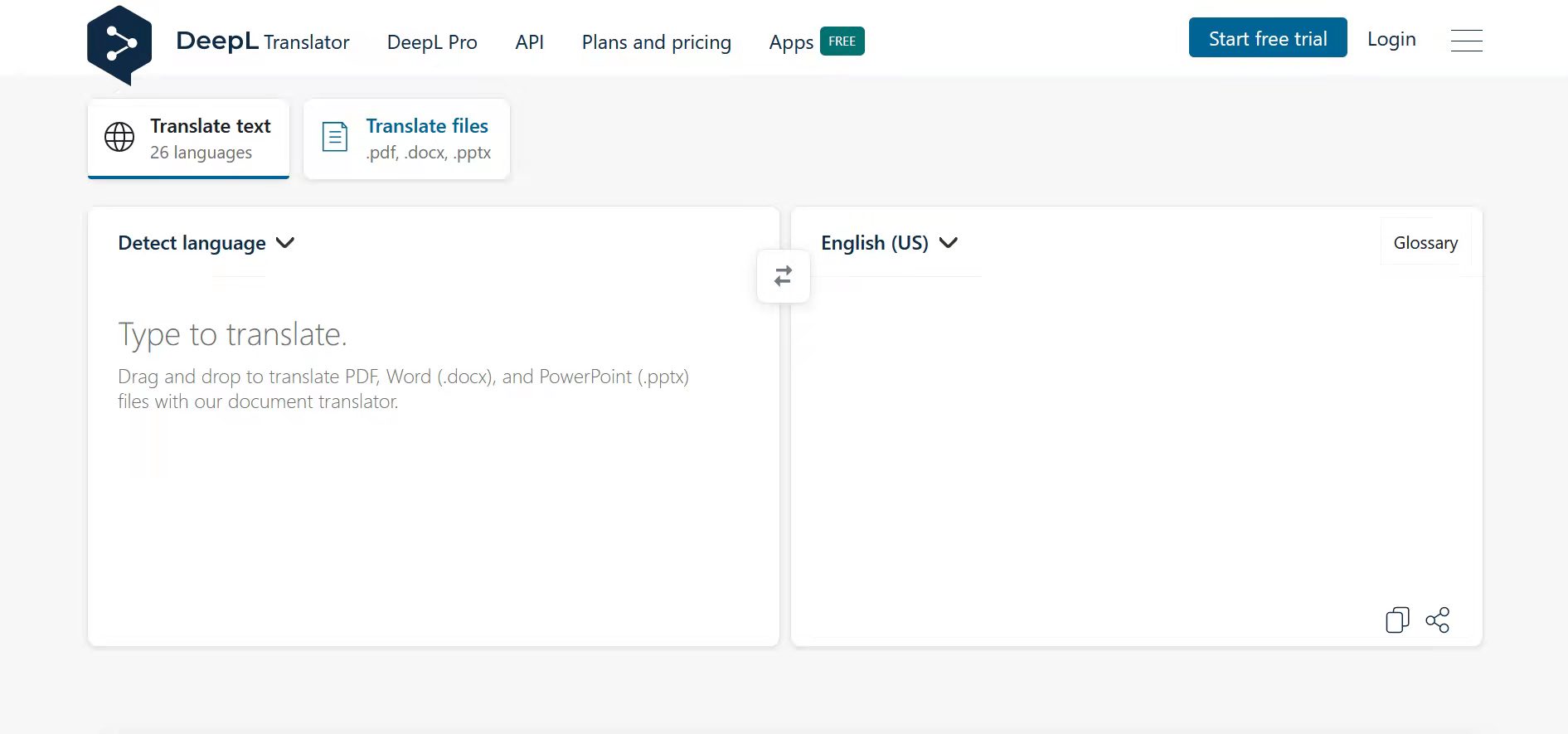1568x734 pixels.
Task: Open the hamburger menu icon
Action: coord(1466,41)
